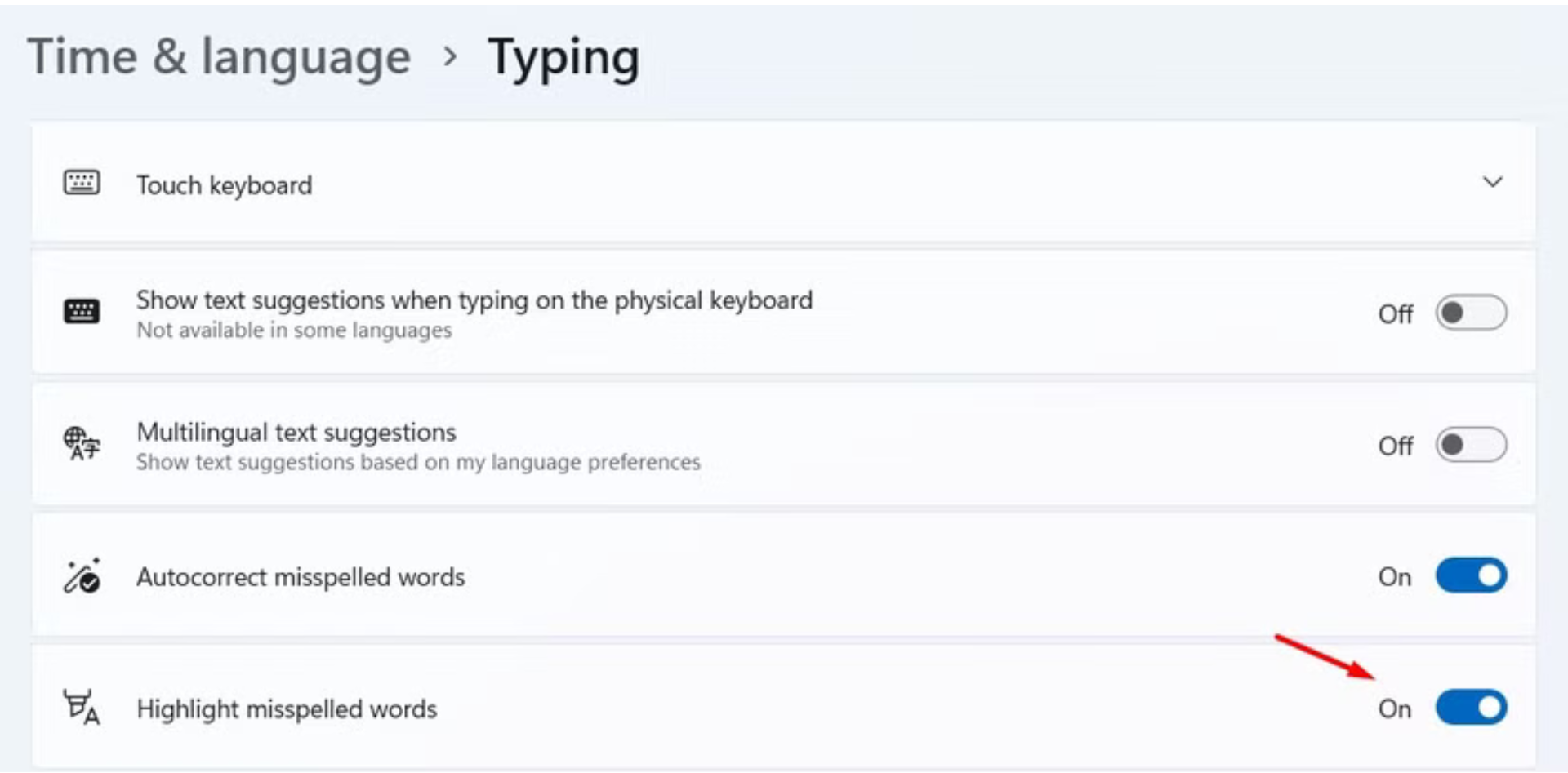Click the Autocorrect misspelled words icon

coord(82,577)
